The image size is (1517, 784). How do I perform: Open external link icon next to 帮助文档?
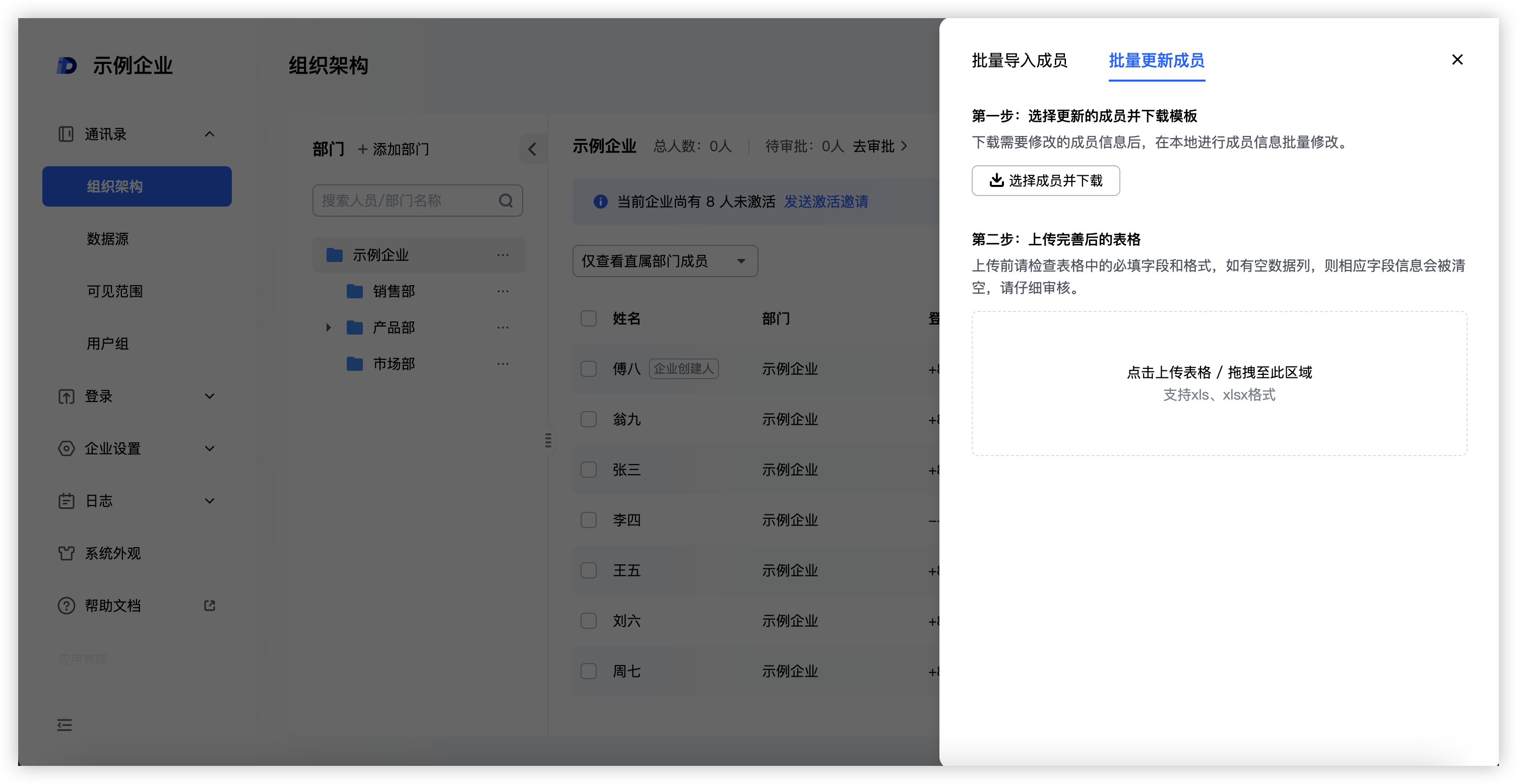210,605
